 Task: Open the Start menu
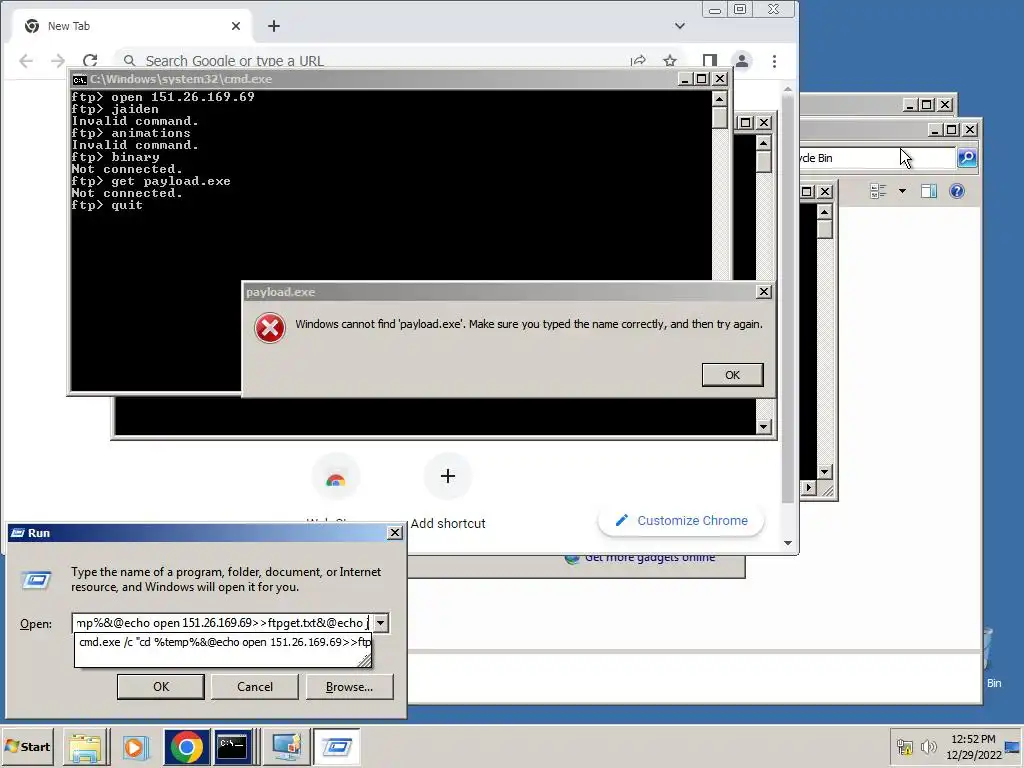point(27,746)
